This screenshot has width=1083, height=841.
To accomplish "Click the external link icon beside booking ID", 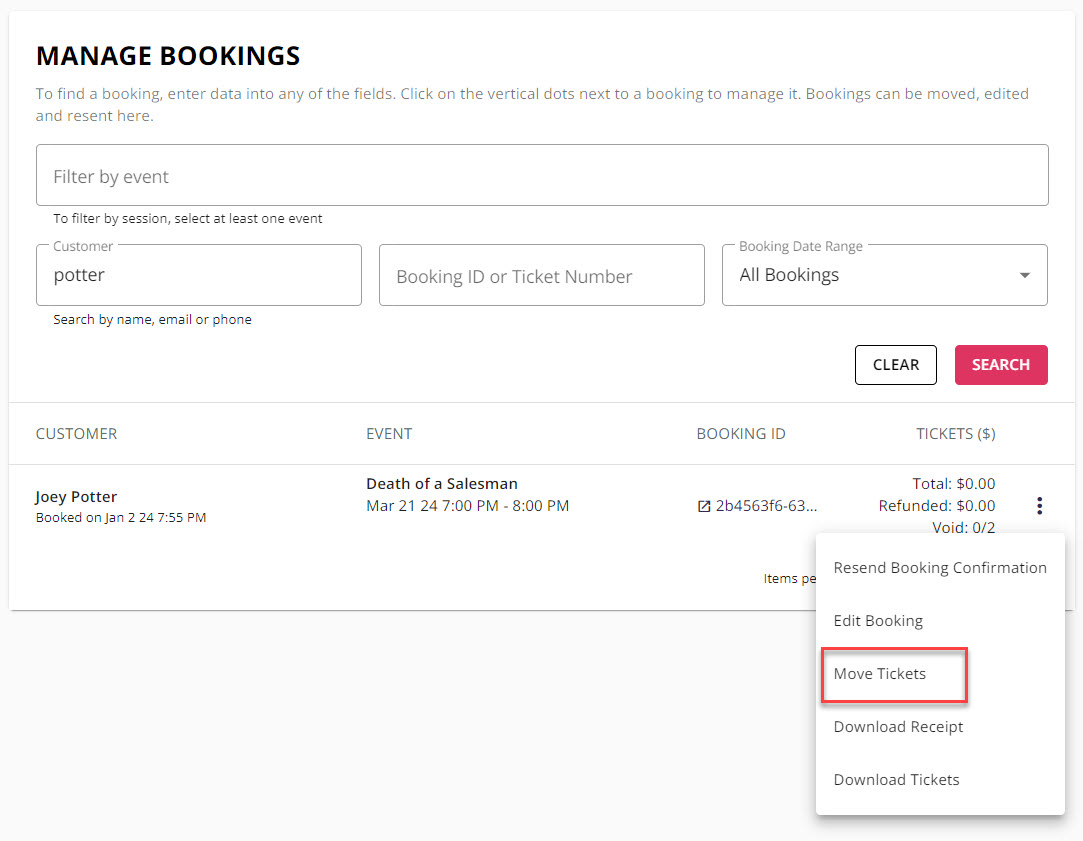I will point(704,506).
